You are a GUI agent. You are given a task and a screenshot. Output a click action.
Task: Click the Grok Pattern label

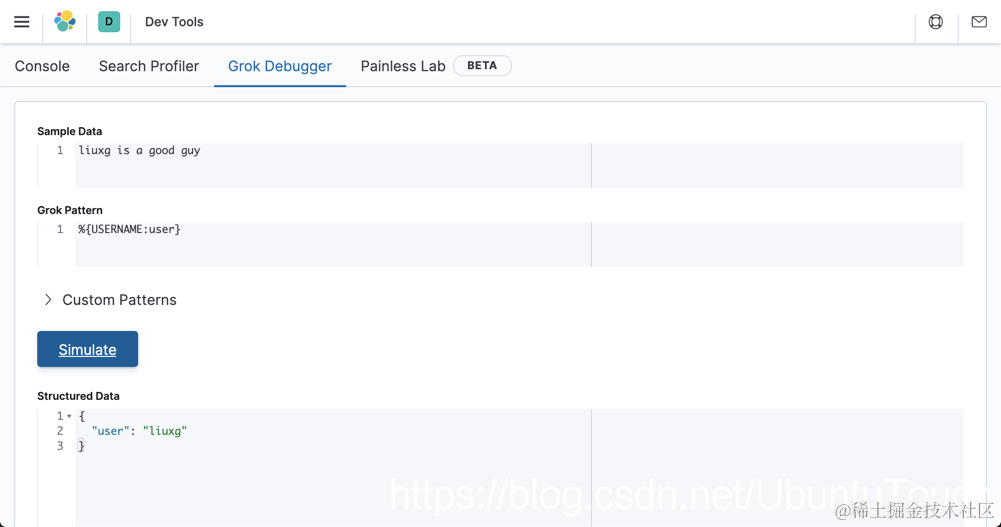point(70,211)
